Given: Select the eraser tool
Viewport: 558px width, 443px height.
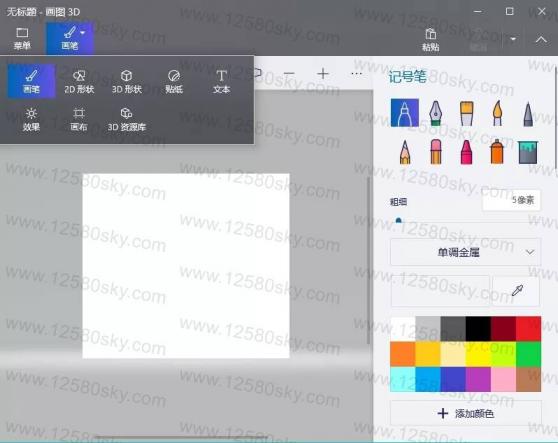Looking at the screenshot, I should 436,152.
